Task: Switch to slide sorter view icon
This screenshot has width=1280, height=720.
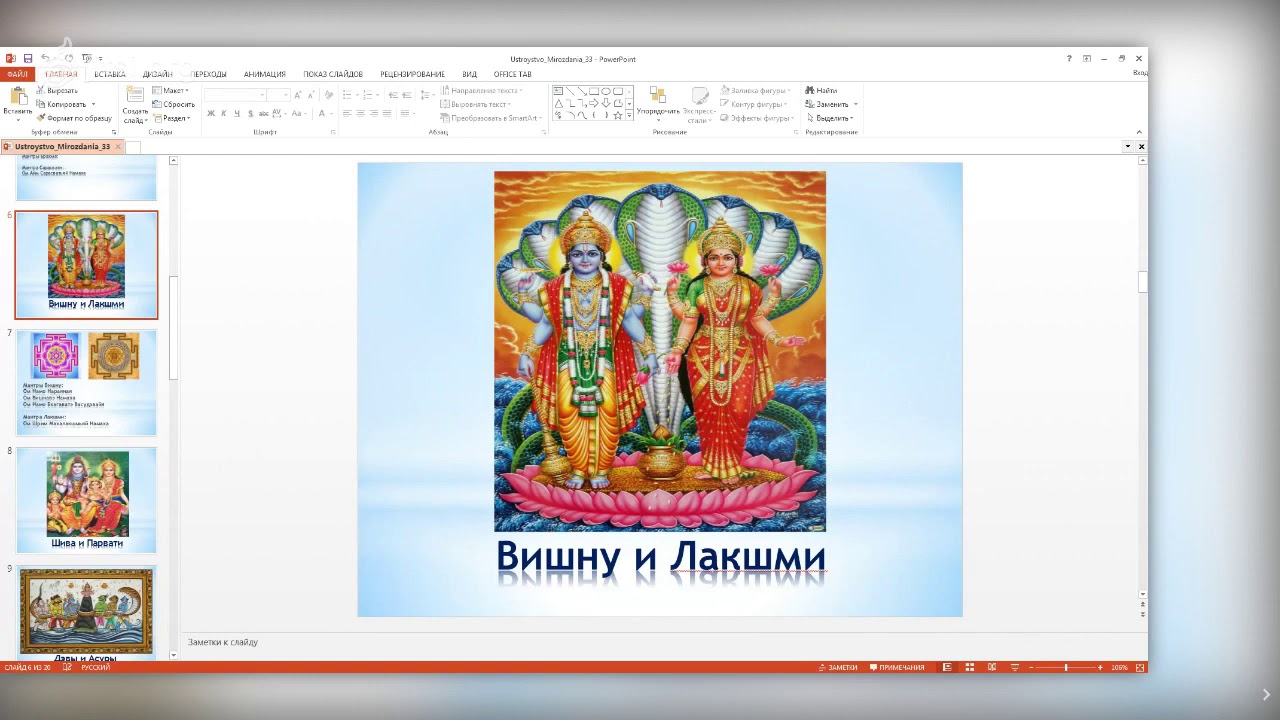Action: click(x=969, y=667)
